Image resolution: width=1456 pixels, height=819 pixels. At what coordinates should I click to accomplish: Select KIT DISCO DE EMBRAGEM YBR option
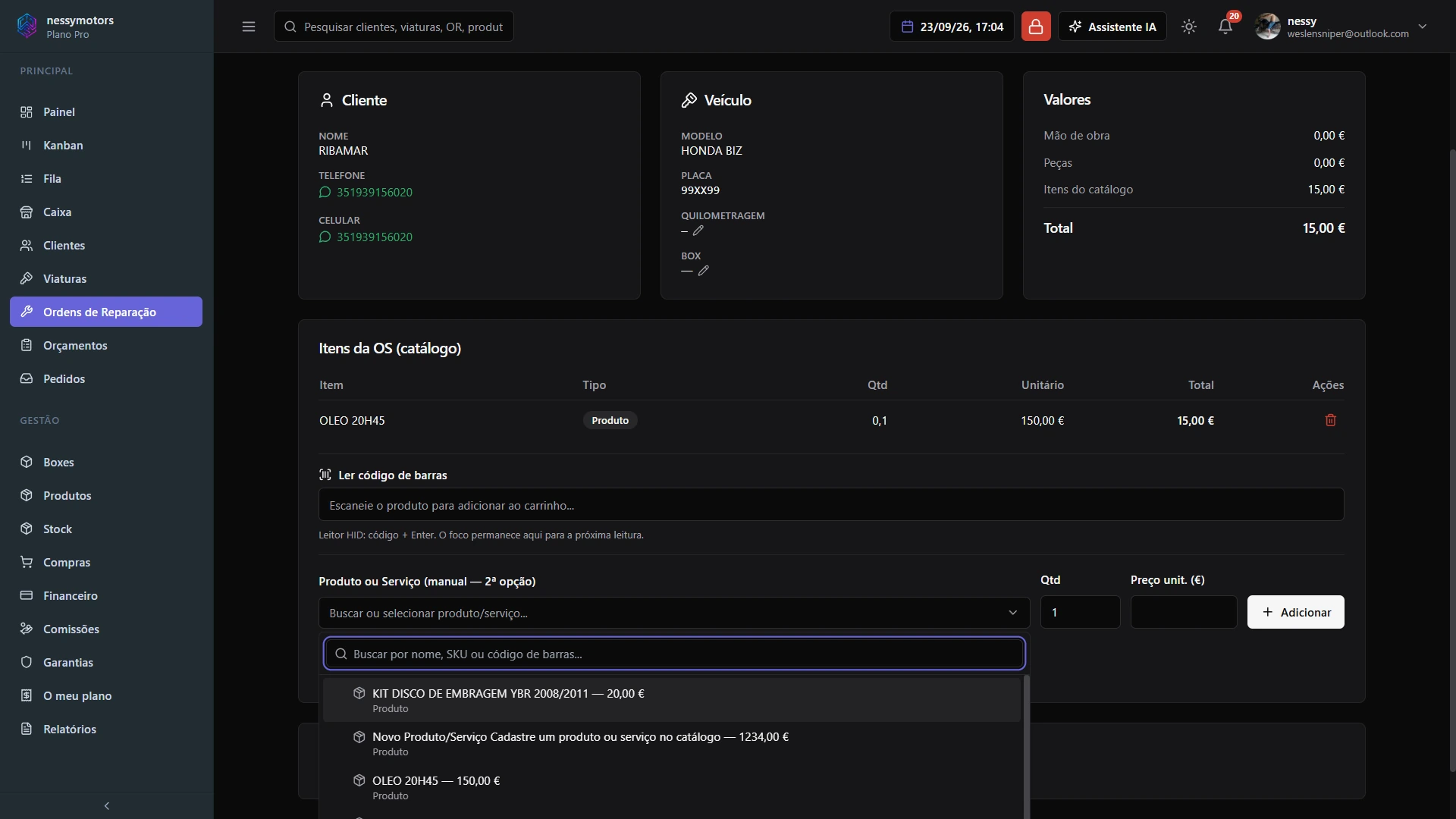[672, 700]
